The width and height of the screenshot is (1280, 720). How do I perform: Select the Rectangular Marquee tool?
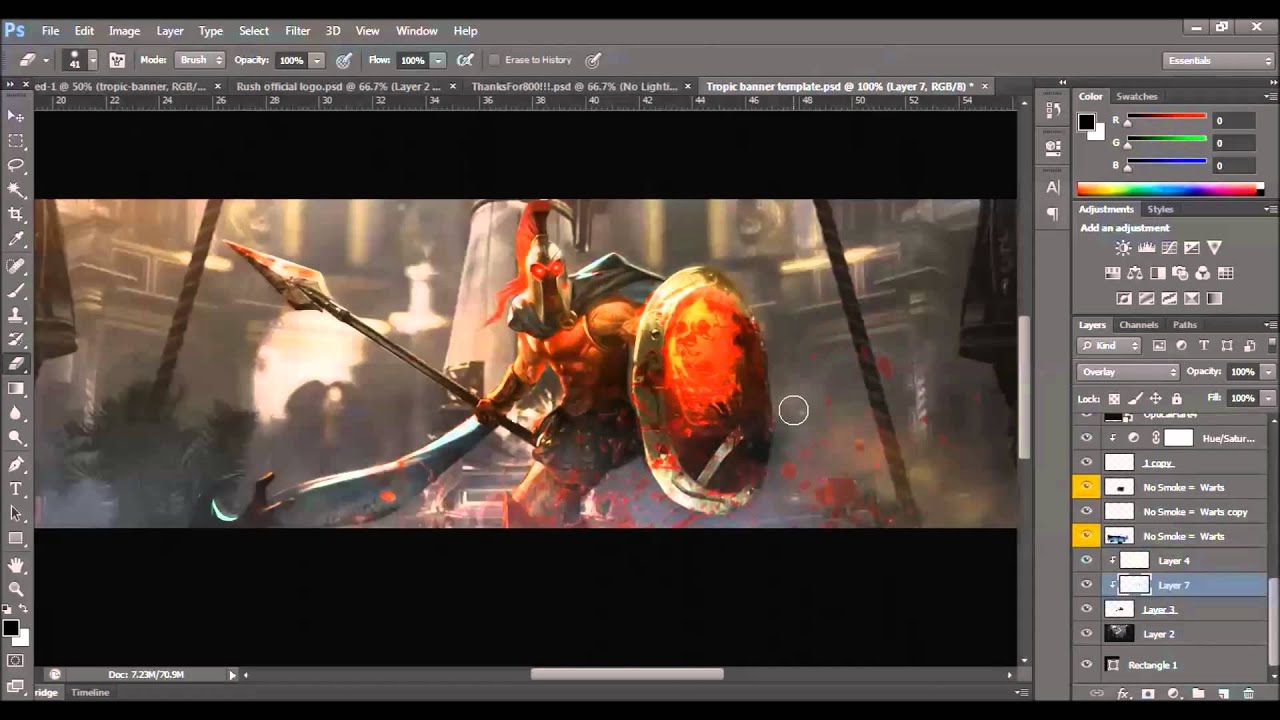click(16, 141)
